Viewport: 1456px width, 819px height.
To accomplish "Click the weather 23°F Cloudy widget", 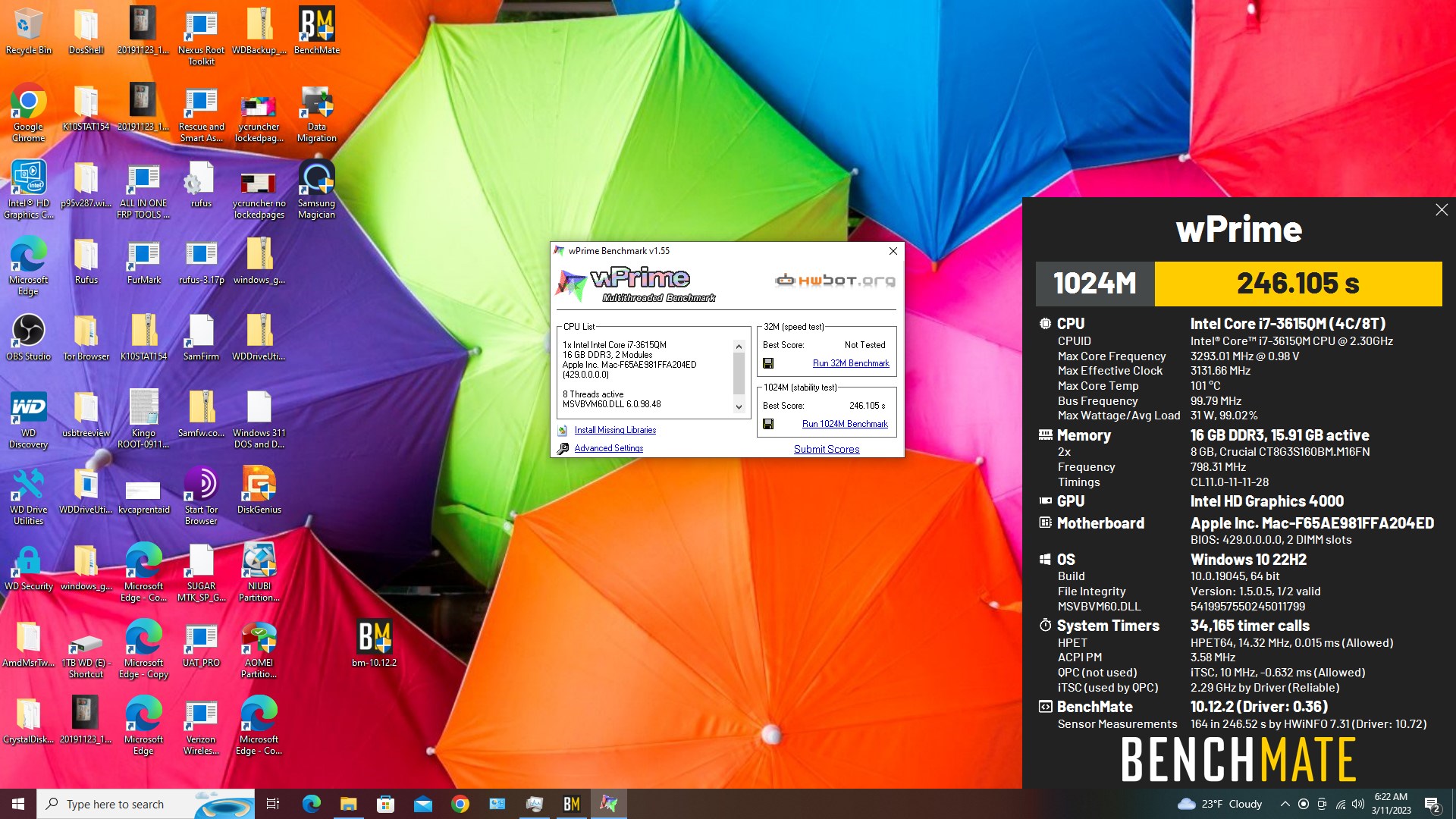I will click(x=1220, y=804).
